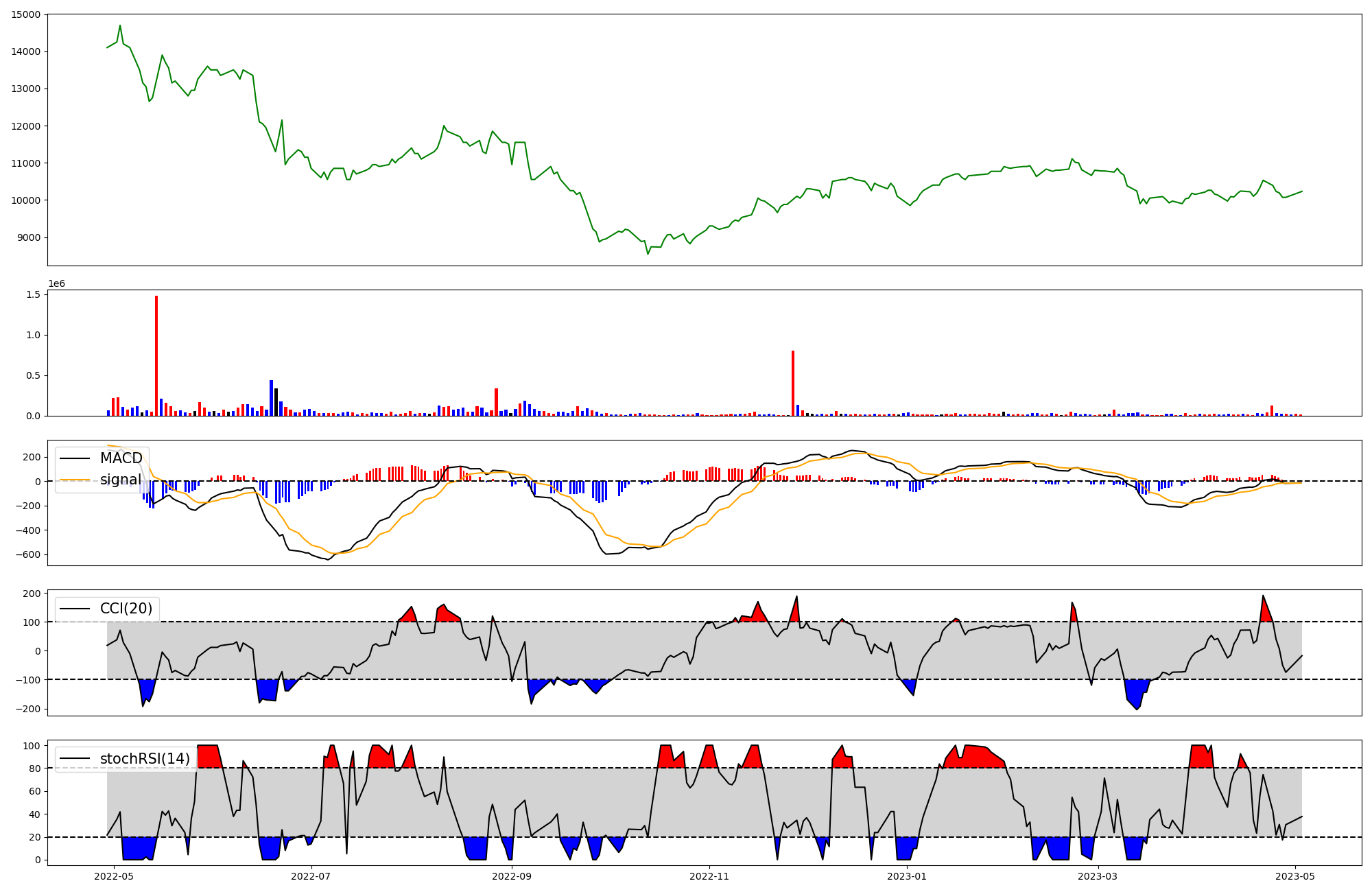This screenshot has height=892, width=1372.
Task: Click the orange signal legend line swatch
Action: 75,480
